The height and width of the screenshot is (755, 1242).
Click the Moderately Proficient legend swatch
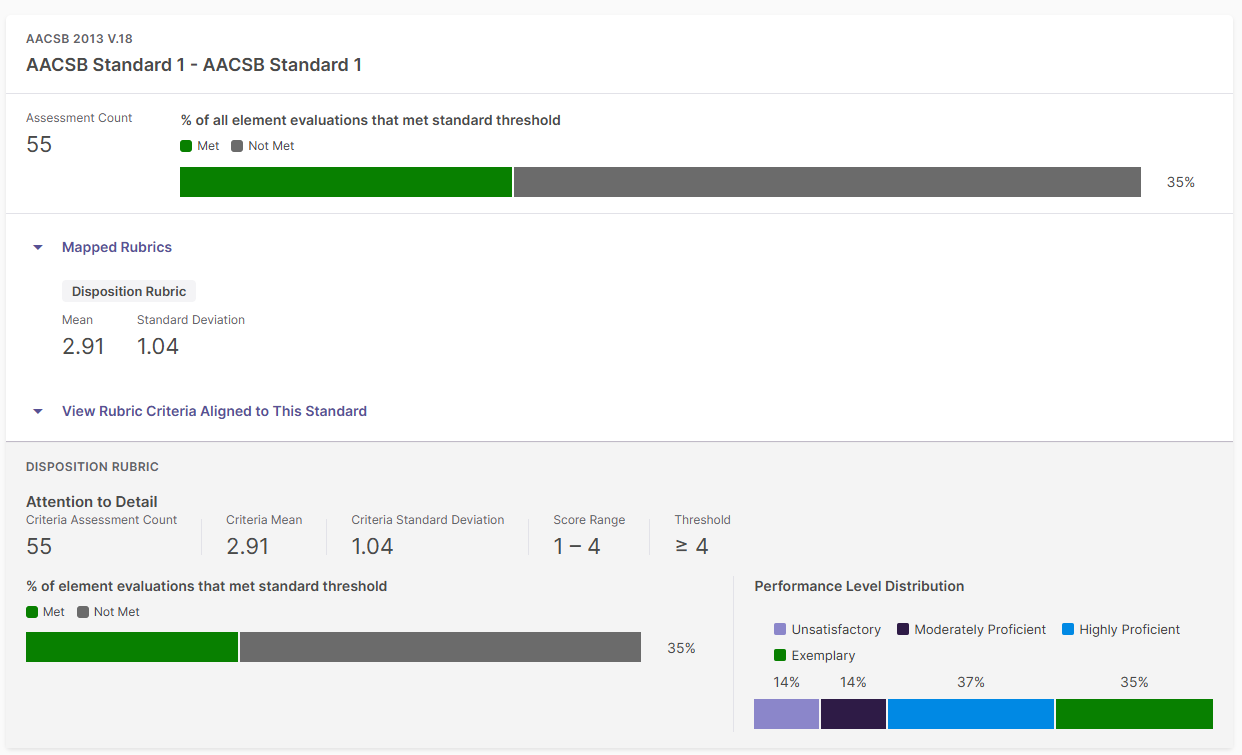(903, 630)
